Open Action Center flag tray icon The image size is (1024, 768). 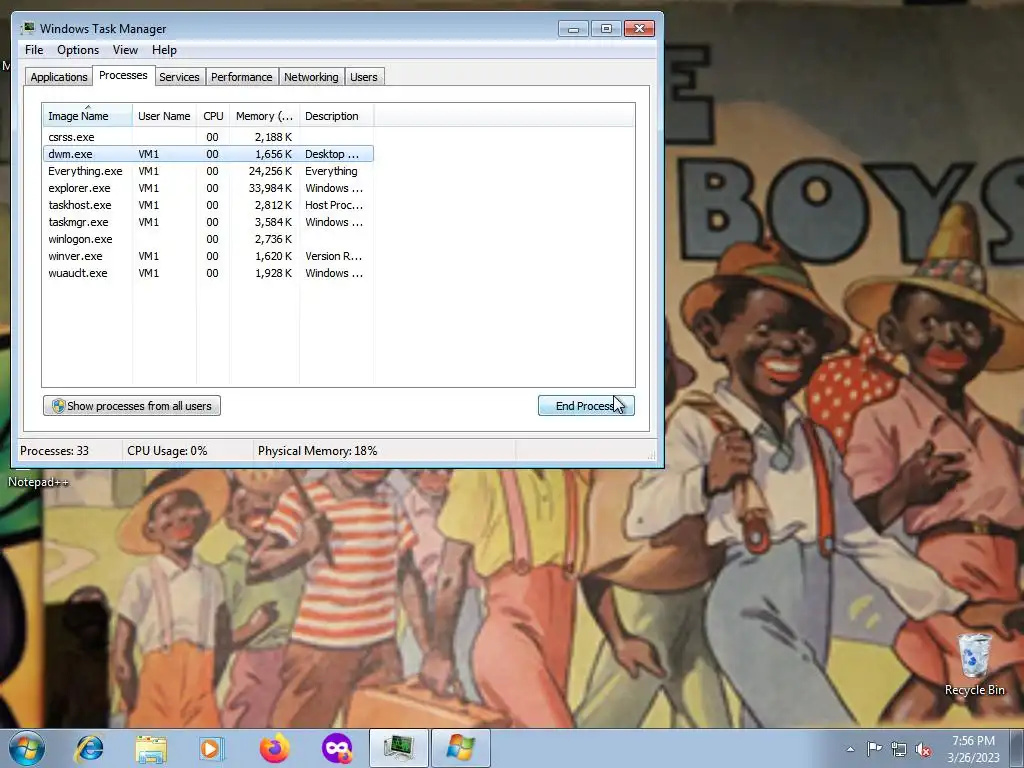pyautogui.click(x=874, y=749)
